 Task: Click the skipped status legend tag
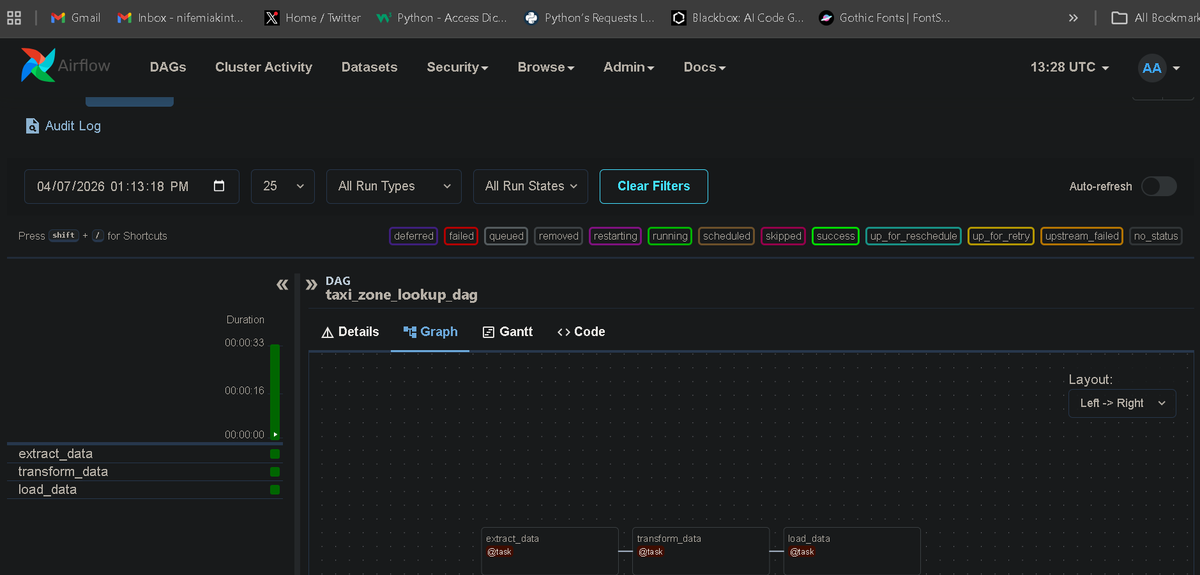pos(783,236)
